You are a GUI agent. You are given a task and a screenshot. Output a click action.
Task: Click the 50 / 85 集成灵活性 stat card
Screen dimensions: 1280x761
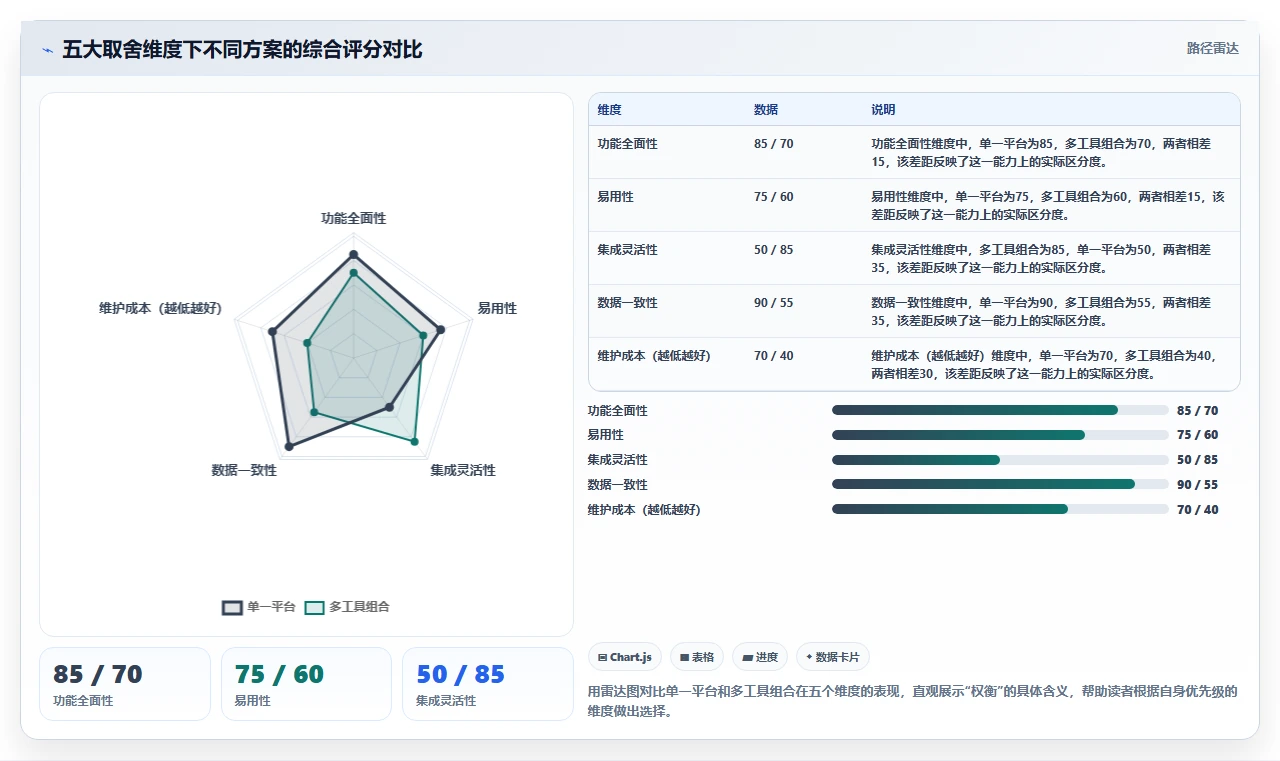(488, 684)
